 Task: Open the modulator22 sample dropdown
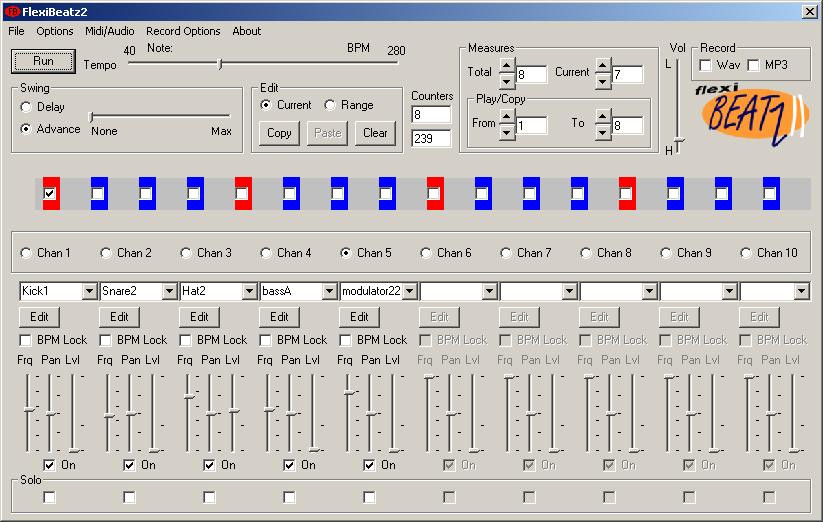tap(410, 291)
